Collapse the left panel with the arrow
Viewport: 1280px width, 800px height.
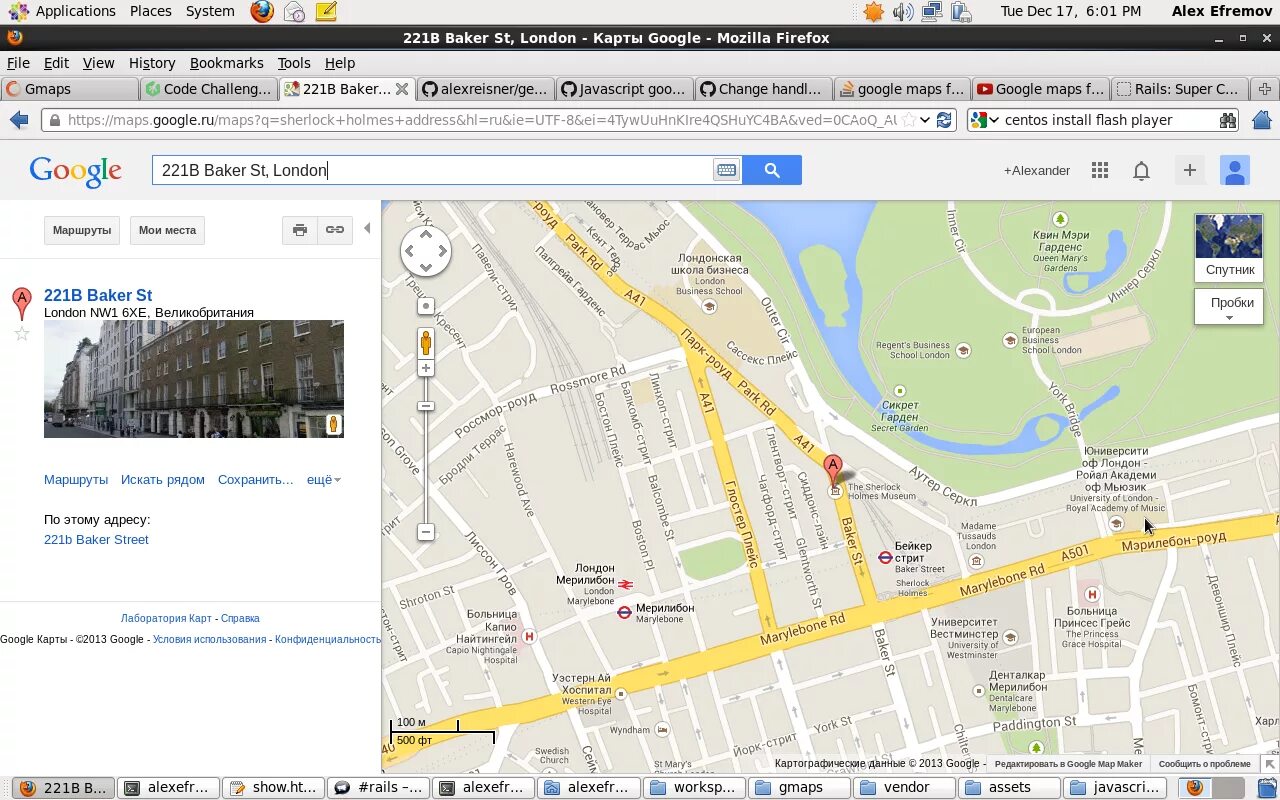[367, 229]
